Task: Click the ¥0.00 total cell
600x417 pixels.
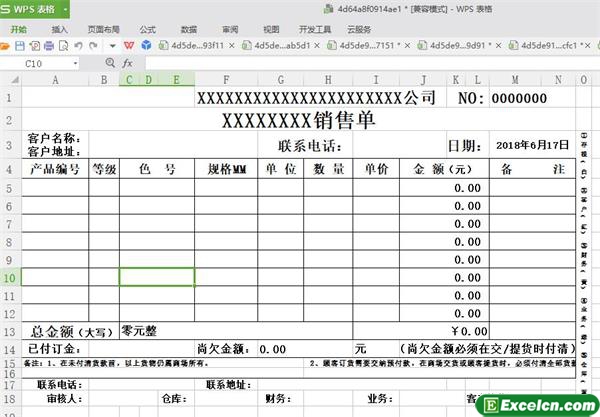Action: 421,331
